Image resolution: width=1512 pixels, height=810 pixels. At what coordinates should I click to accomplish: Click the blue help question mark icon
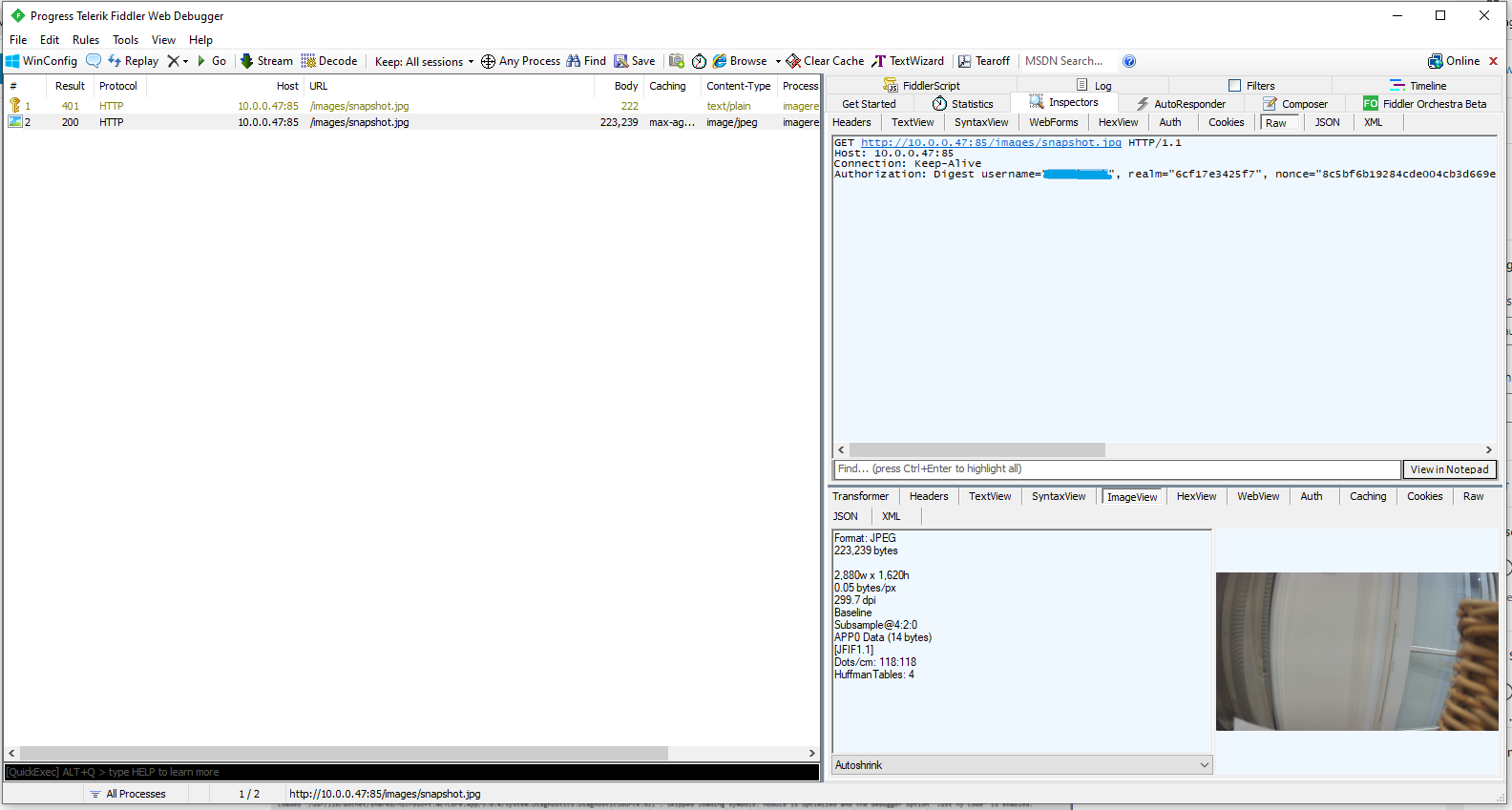1129,61
